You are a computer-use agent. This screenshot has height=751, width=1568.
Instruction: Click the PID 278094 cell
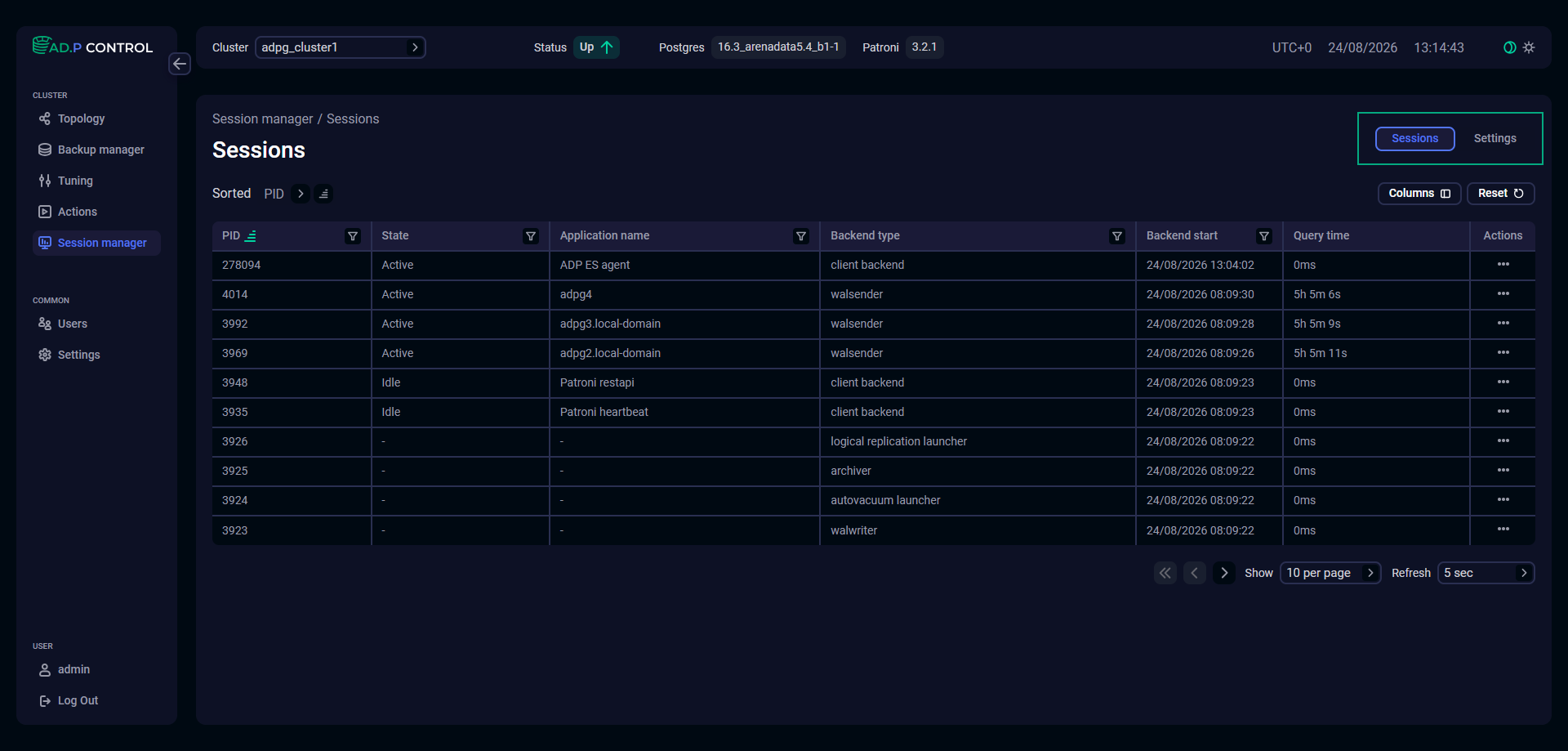pyautogui.click(x=291, y=265)
